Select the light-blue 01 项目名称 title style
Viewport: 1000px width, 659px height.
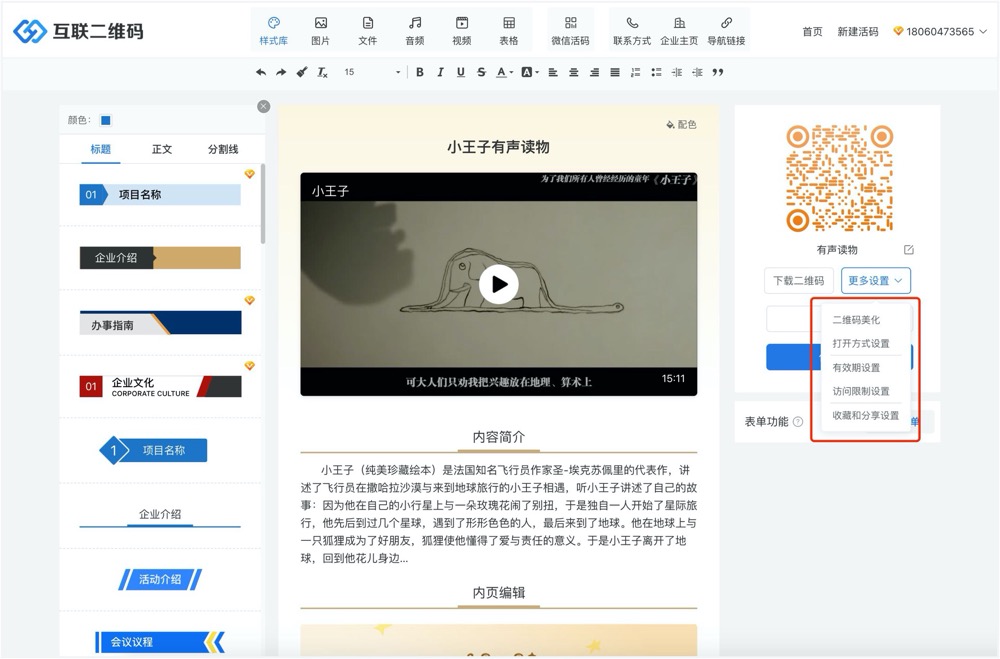pyautogui.click(x=160, y=195)
